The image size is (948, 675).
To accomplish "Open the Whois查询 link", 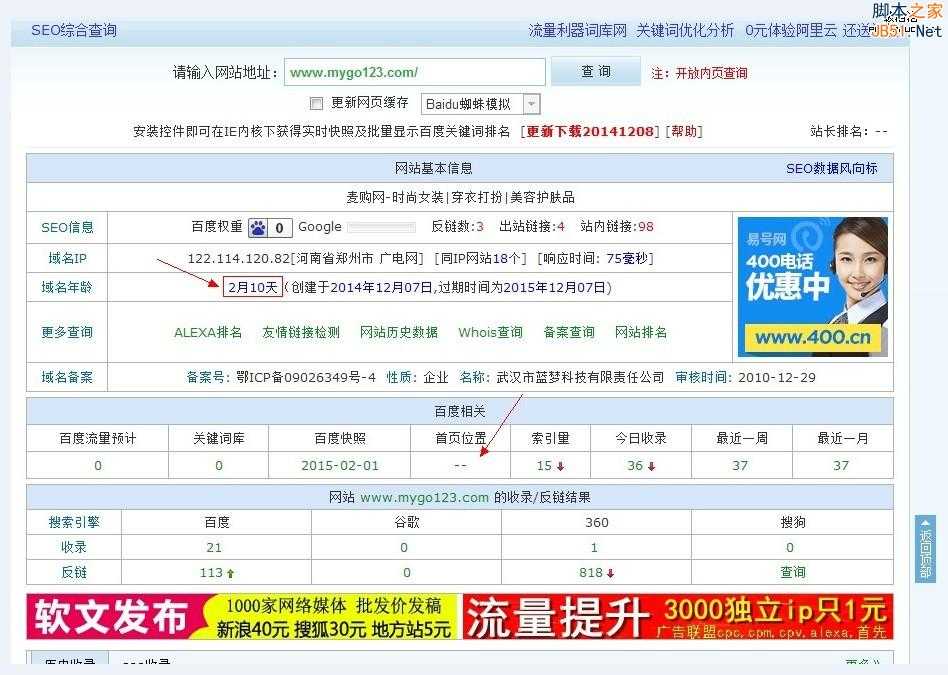I will point(489,332).
